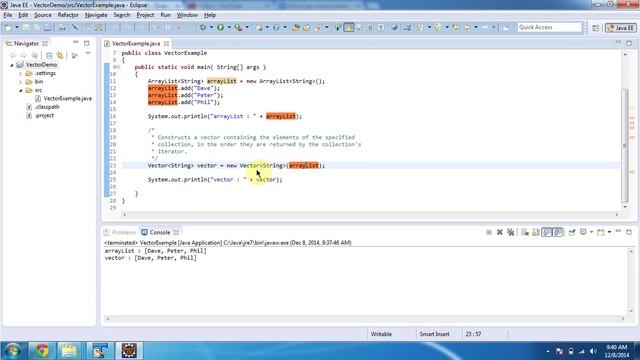
Task: Close the VectorExample.java editor tab
Action: (x=167, y=43)
